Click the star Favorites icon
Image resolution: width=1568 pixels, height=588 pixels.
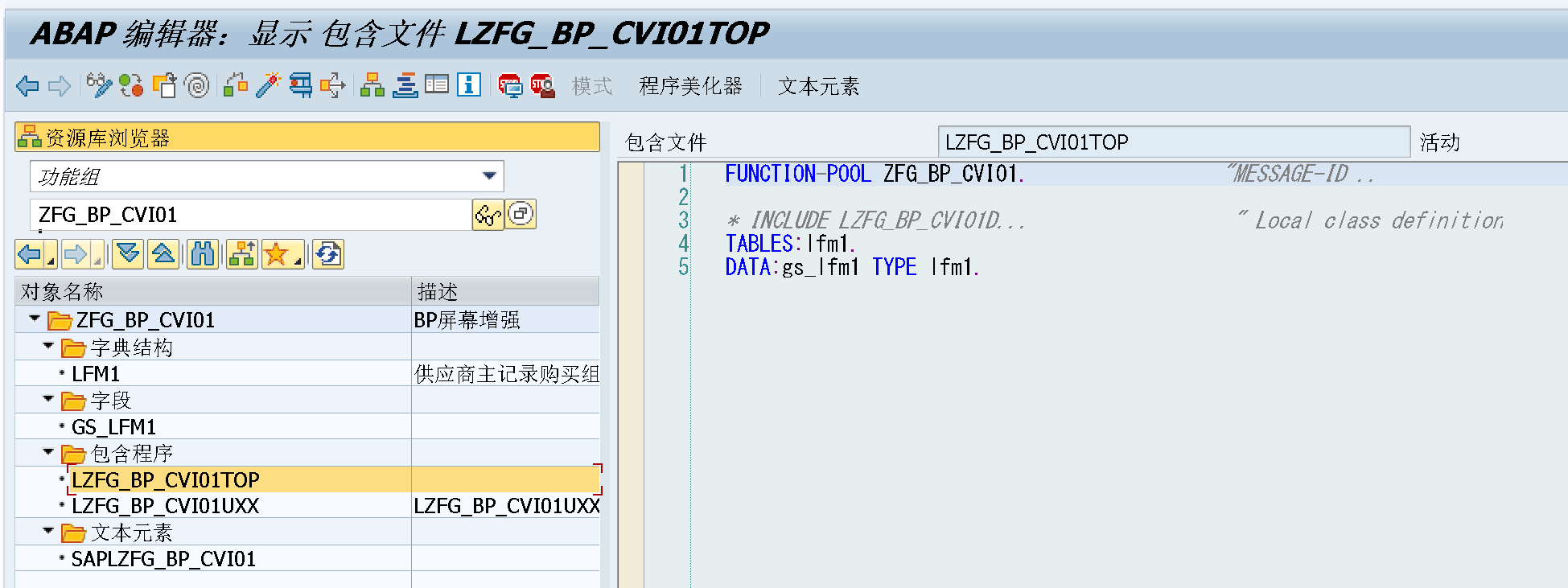coord(277,255)
